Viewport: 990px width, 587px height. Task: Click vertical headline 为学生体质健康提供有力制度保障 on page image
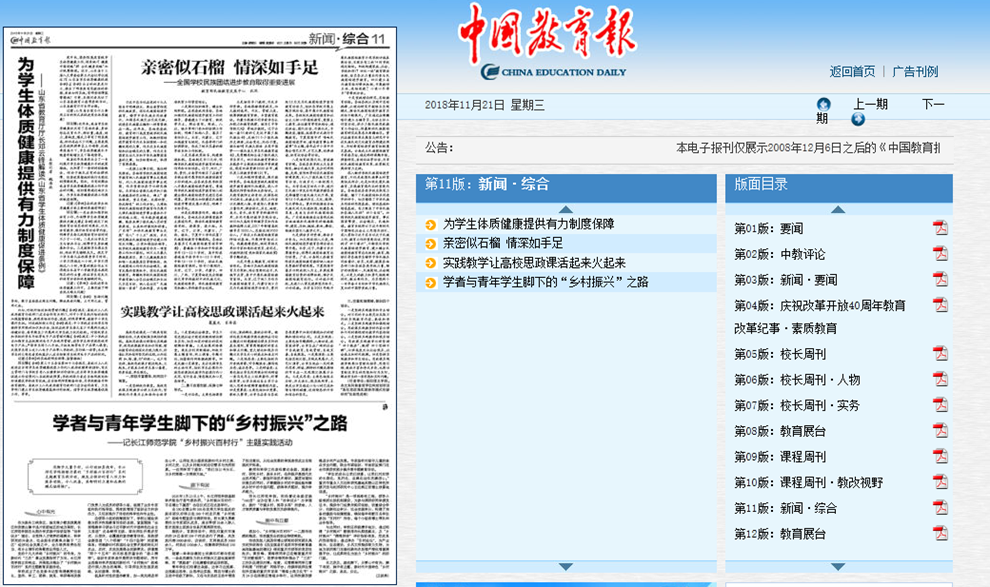pyautogui.click(x=25, y=172)
